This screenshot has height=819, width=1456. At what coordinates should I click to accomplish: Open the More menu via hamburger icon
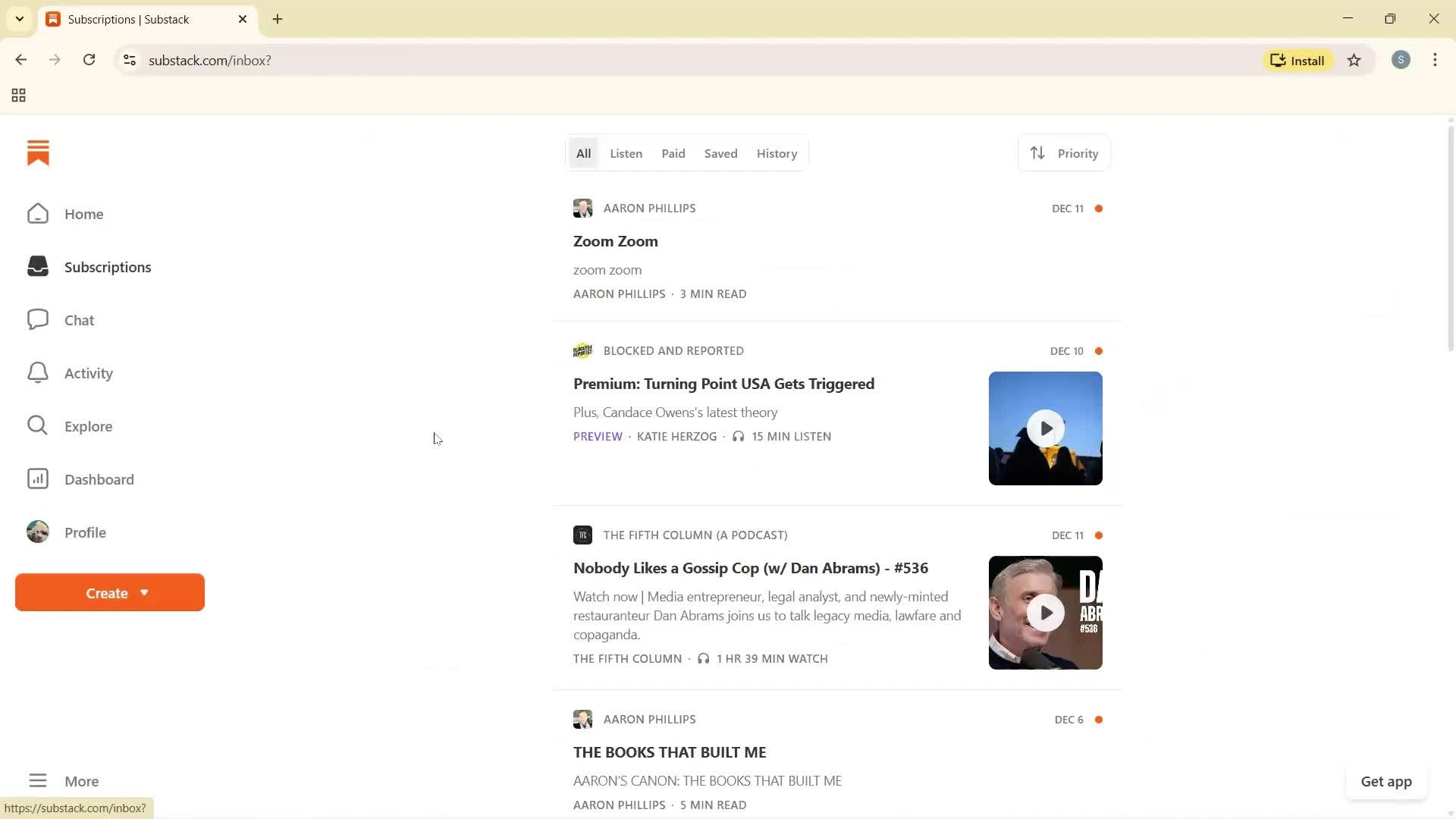(38, 780)
